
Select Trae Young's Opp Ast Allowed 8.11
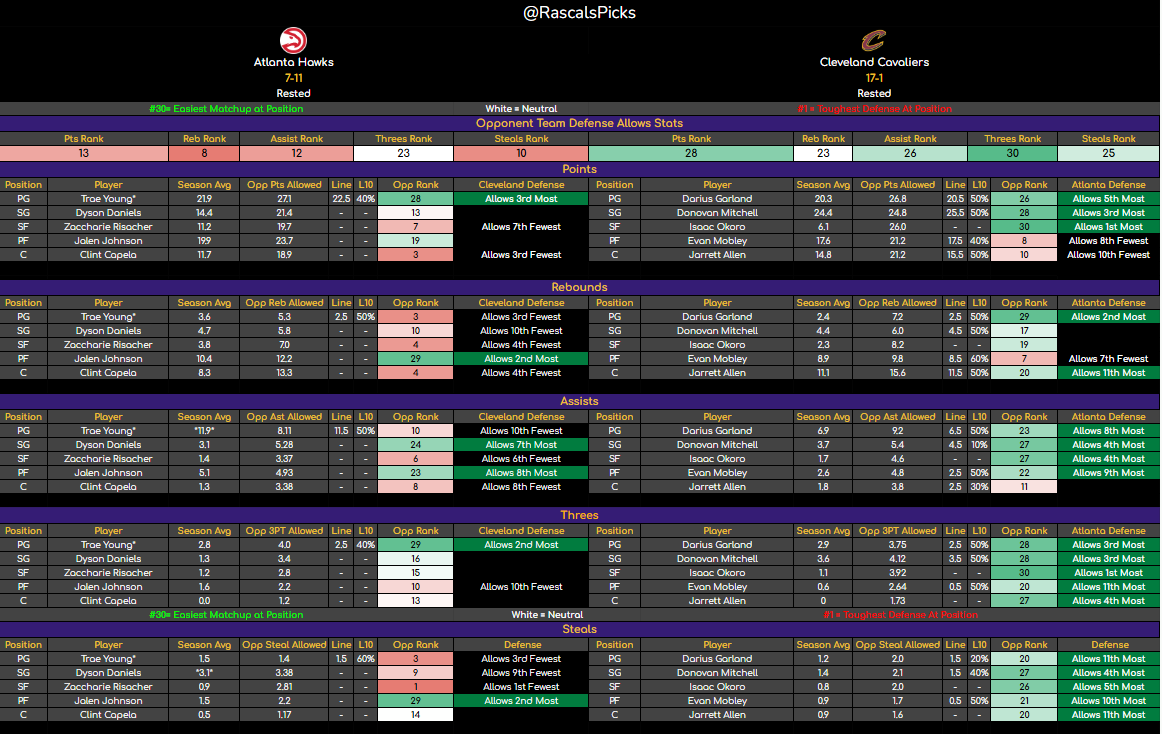pyautogui.click(x=284, y=431)
